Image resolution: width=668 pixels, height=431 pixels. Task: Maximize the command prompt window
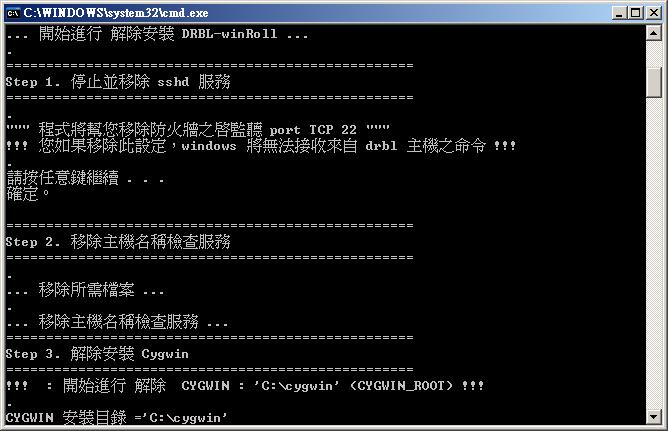click(635, 13)
